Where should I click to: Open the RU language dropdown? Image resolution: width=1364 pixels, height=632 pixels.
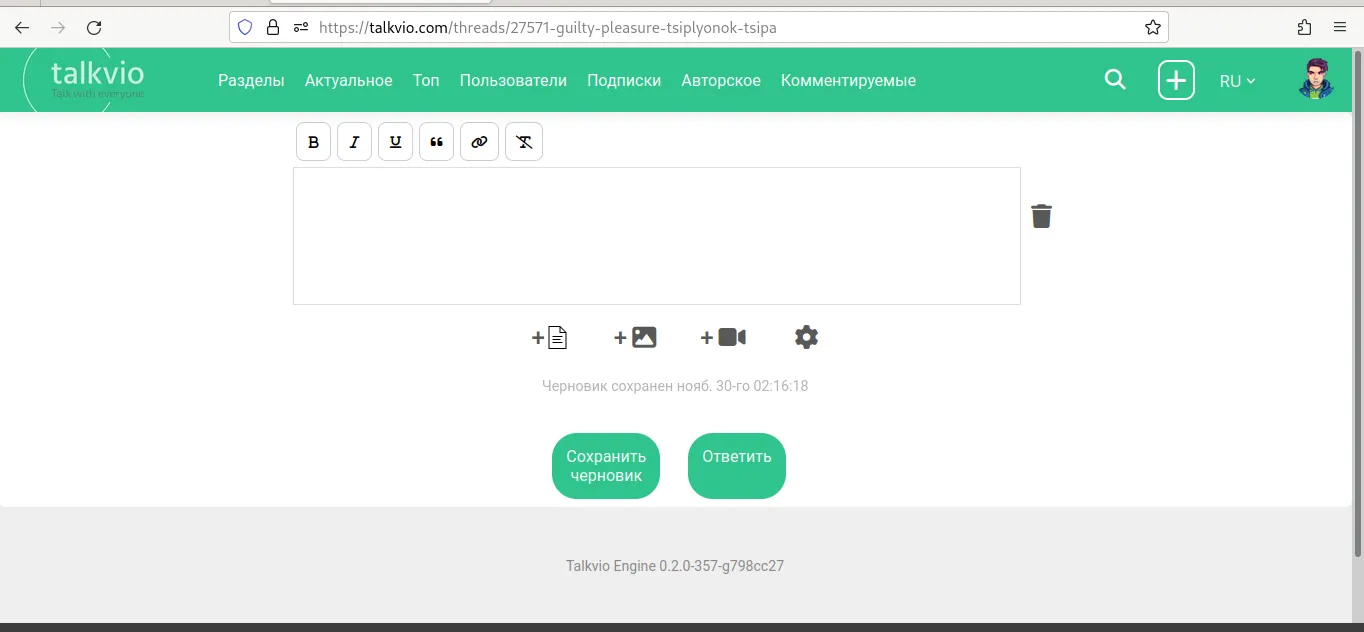point(1237,81)
